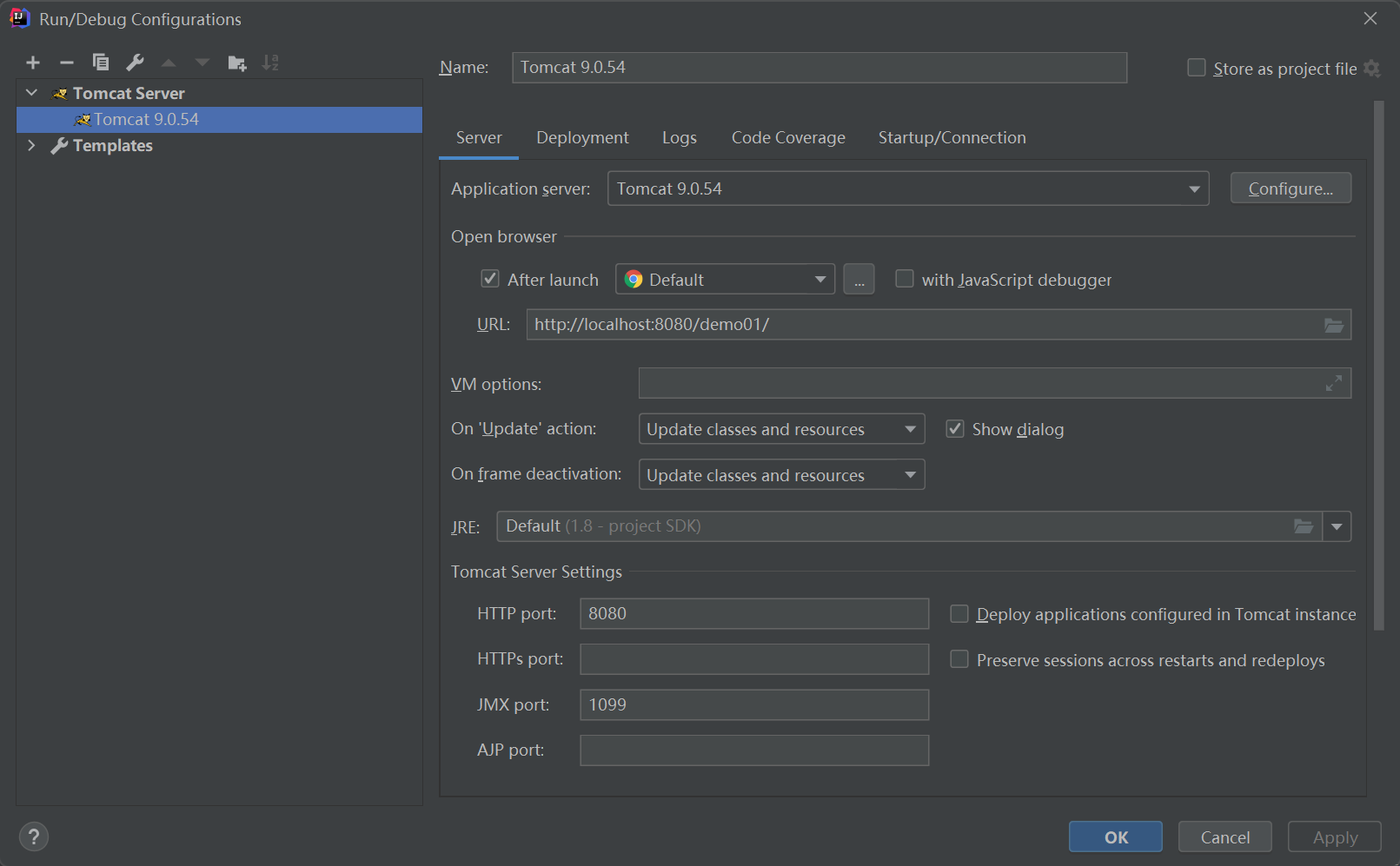Add a new configuration with the plus icon
The height and width of the screenshot is (866, 1400).
33,63
